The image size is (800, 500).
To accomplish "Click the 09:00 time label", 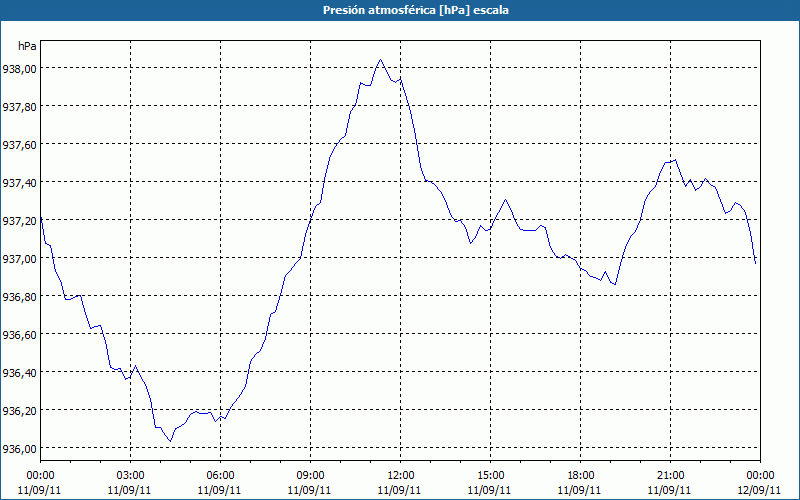I will pyautogui.click(x=310, y=476).
